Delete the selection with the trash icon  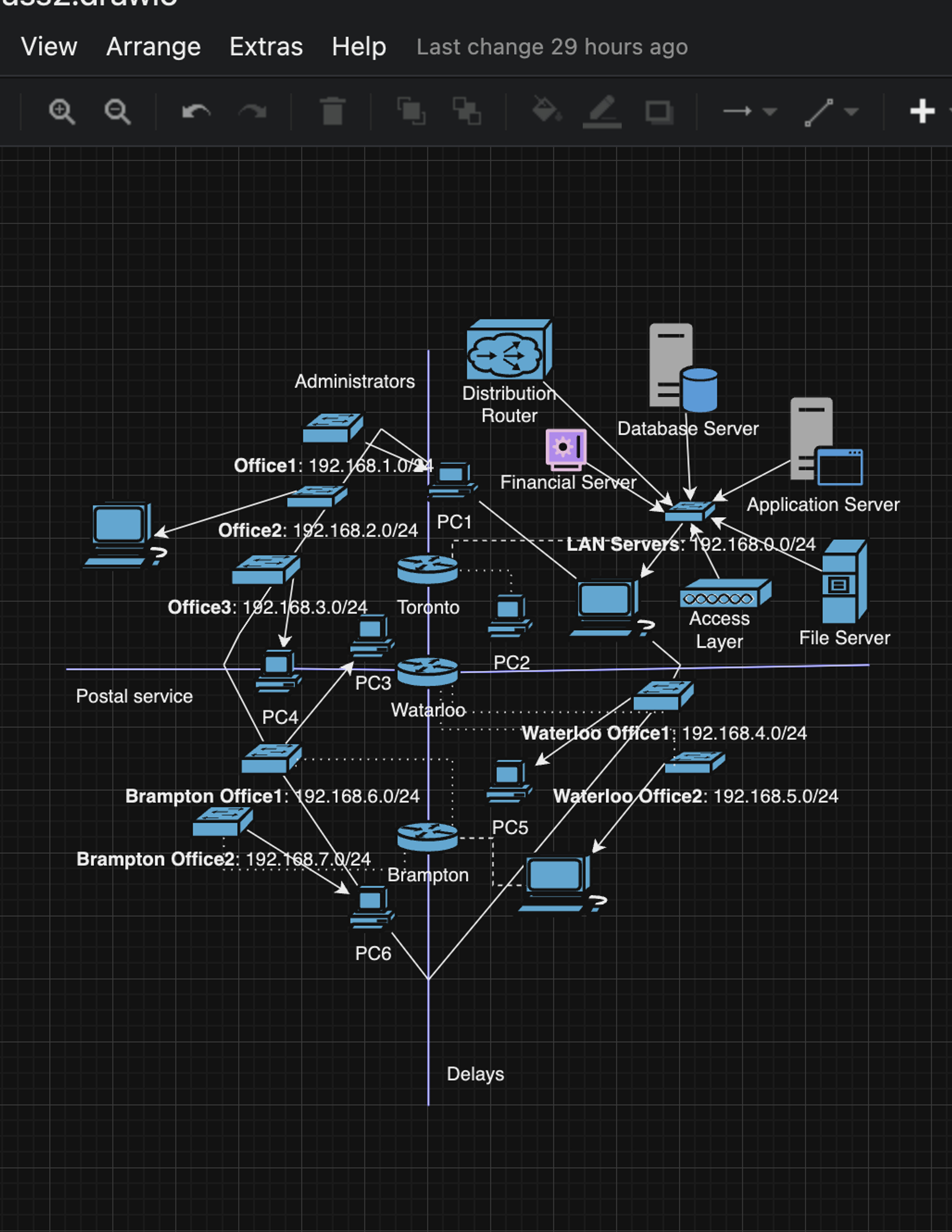click(x=332, y=111)
